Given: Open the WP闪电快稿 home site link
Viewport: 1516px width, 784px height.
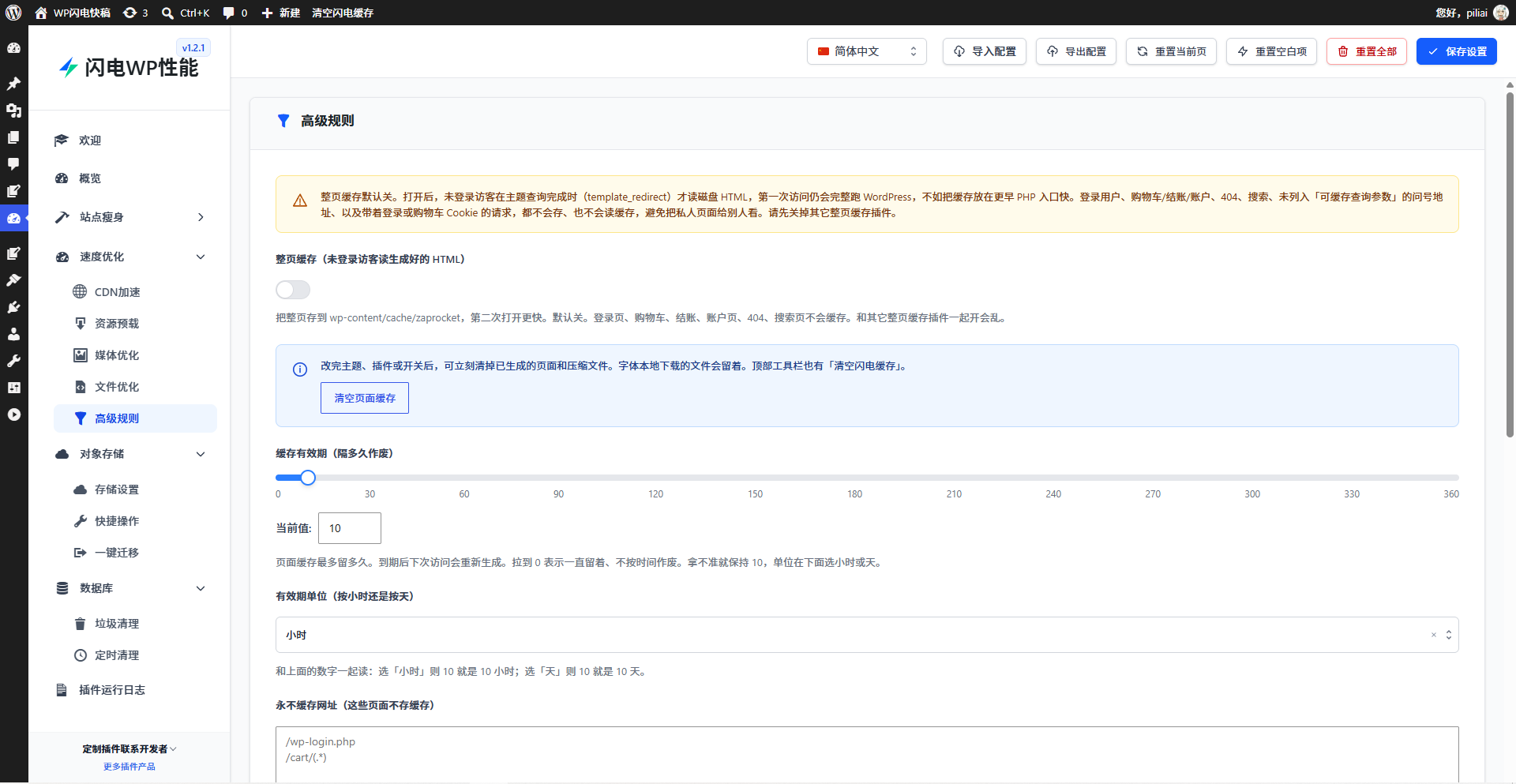Looking at the screenshot, I should pos(73,13).
